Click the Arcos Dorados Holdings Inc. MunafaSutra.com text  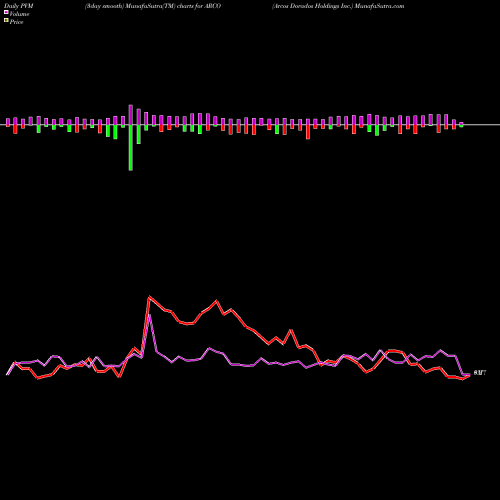click(x=338, y=6)
